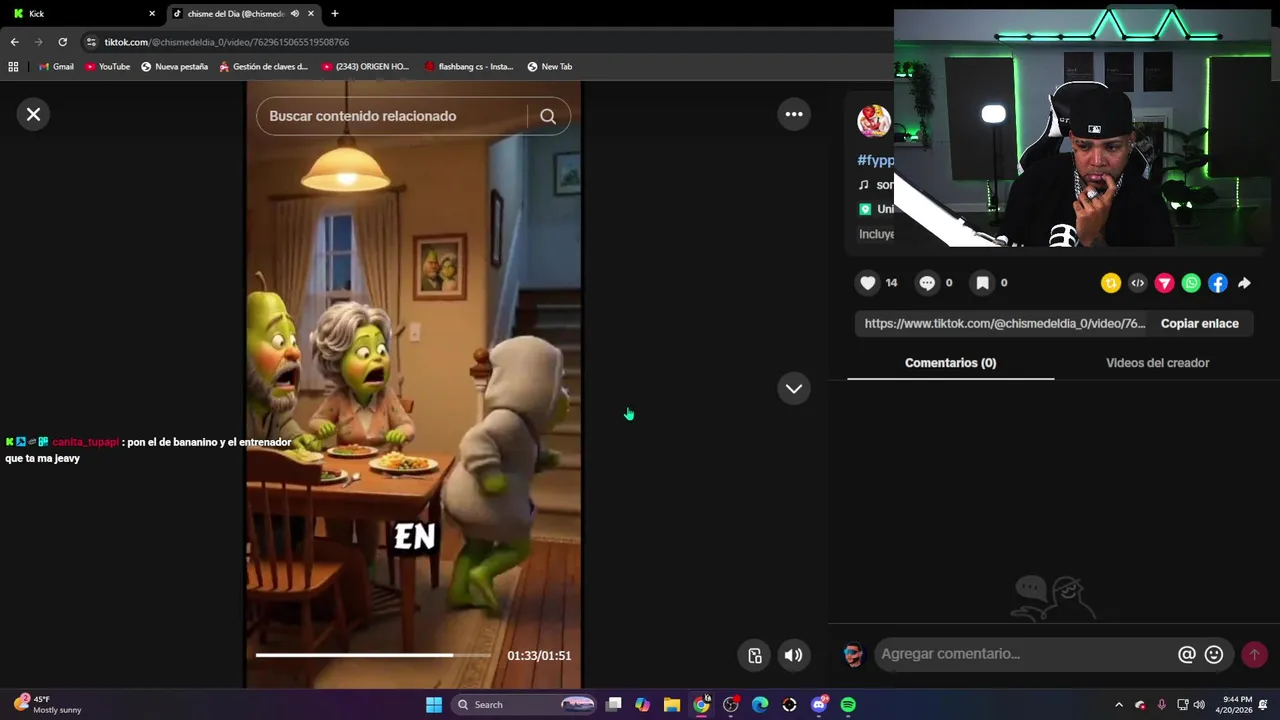Click 'Copiar enlace' button

coord(1200,324)
